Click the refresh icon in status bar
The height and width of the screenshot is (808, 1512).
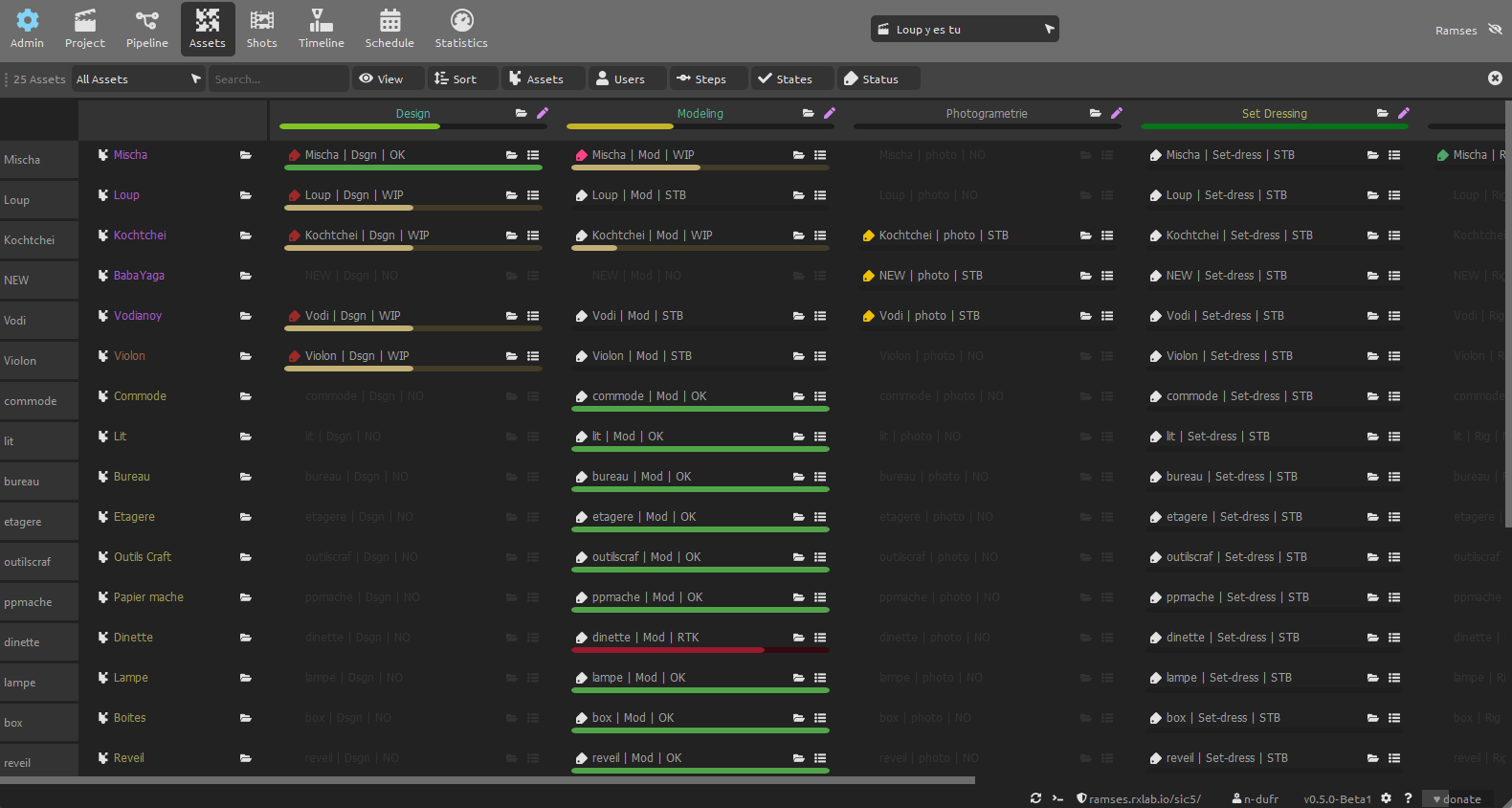[x=1035, y=798]
